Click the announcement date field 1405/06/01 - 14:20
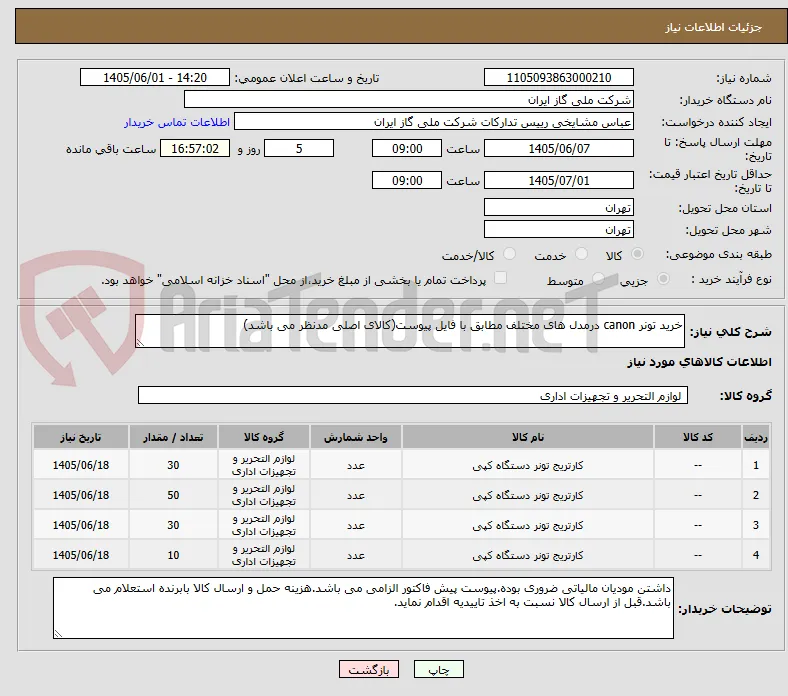This screenshot has height=696, width=788. (155, 77)
